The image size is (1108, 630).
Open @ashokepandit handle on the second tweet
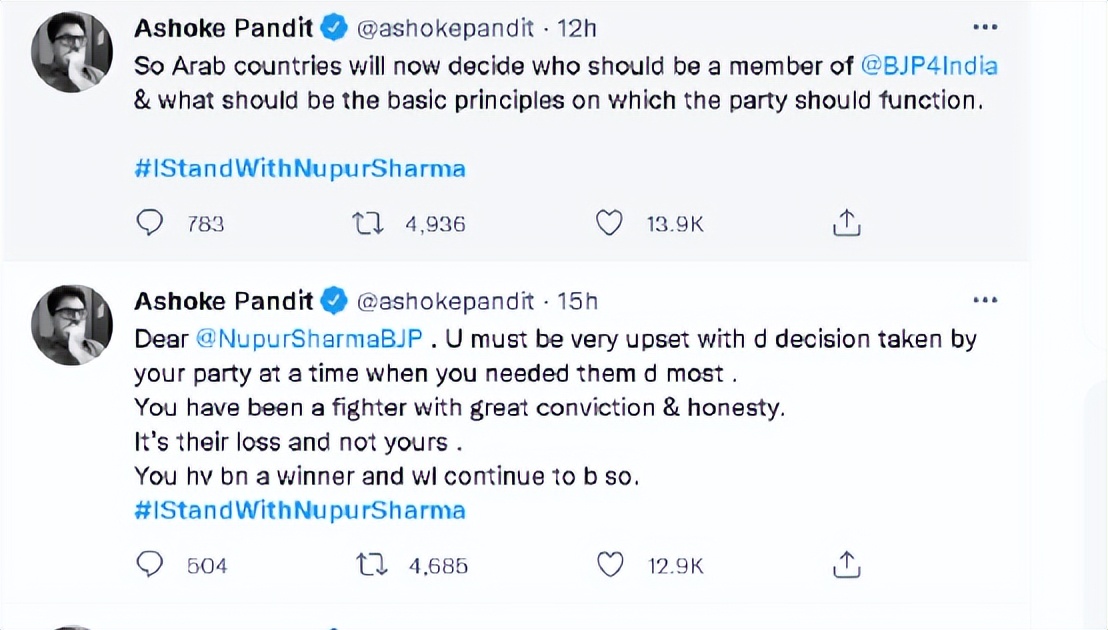[x=445, y=300]
